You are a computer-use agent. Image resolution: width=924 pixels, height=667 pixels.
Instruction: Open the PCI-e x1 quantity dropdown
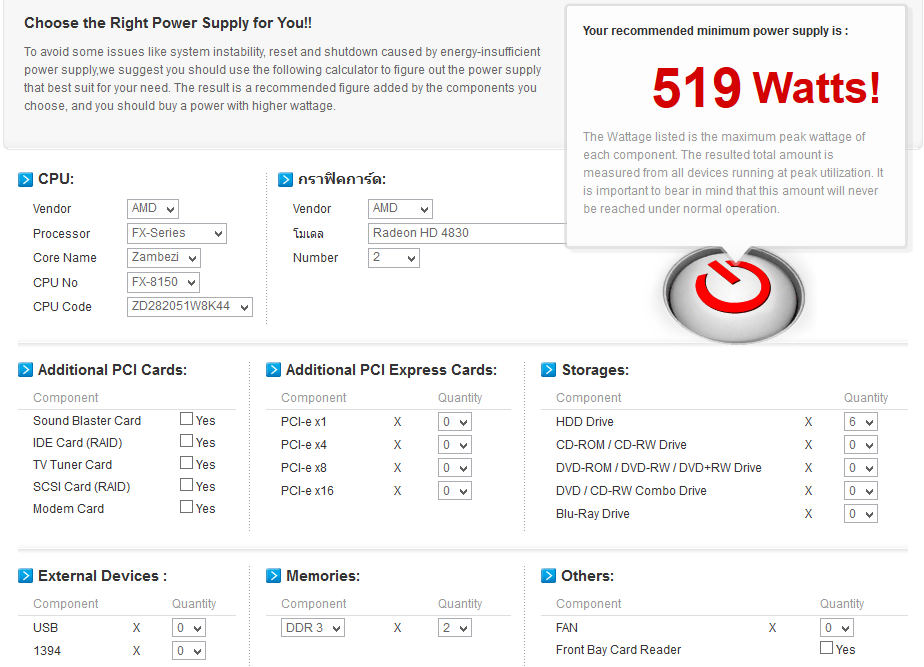click(454, 422)
